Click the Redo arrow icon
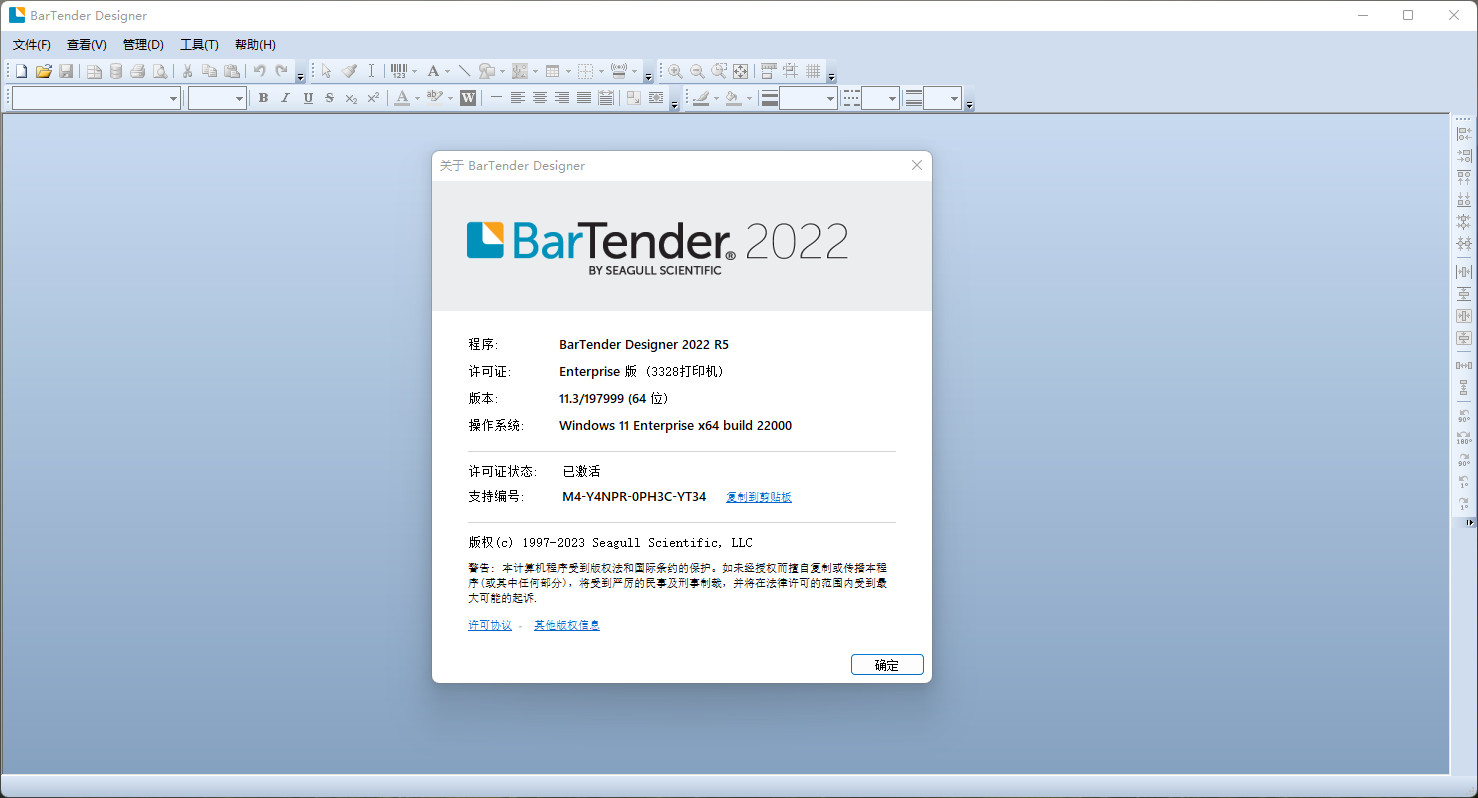This screenshot has width=1478, height=798. tap(281, 71)
